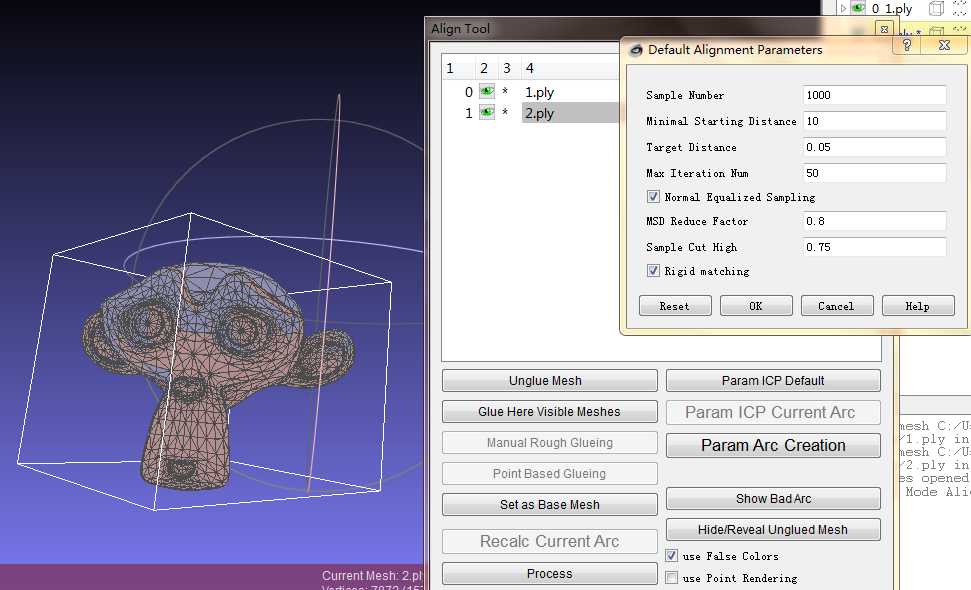Click Hide/Reveal Unglued Mesh button

pos(773,529)
